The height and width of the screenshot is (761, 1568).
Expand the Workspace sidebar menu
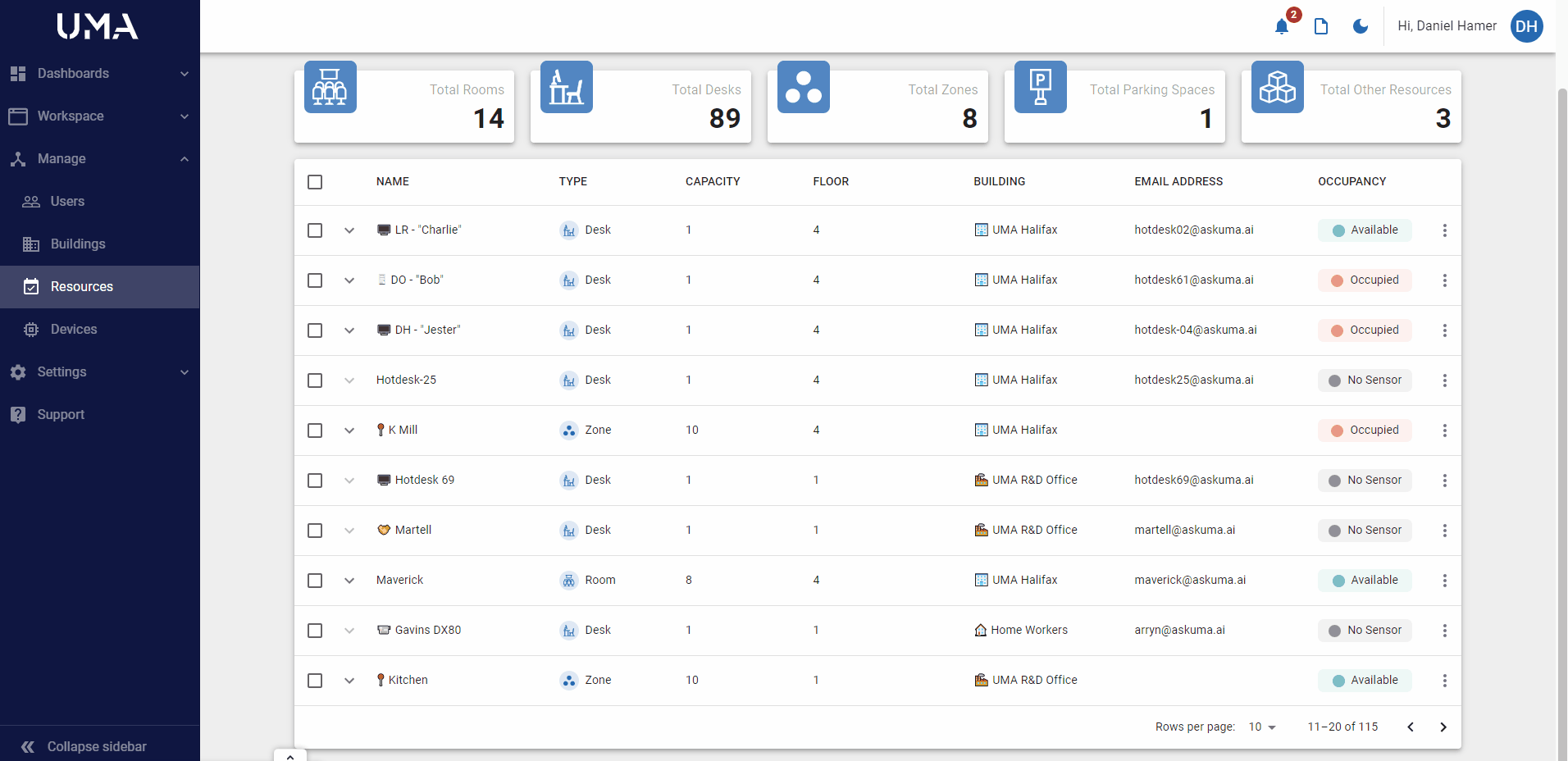pos(100,116)
